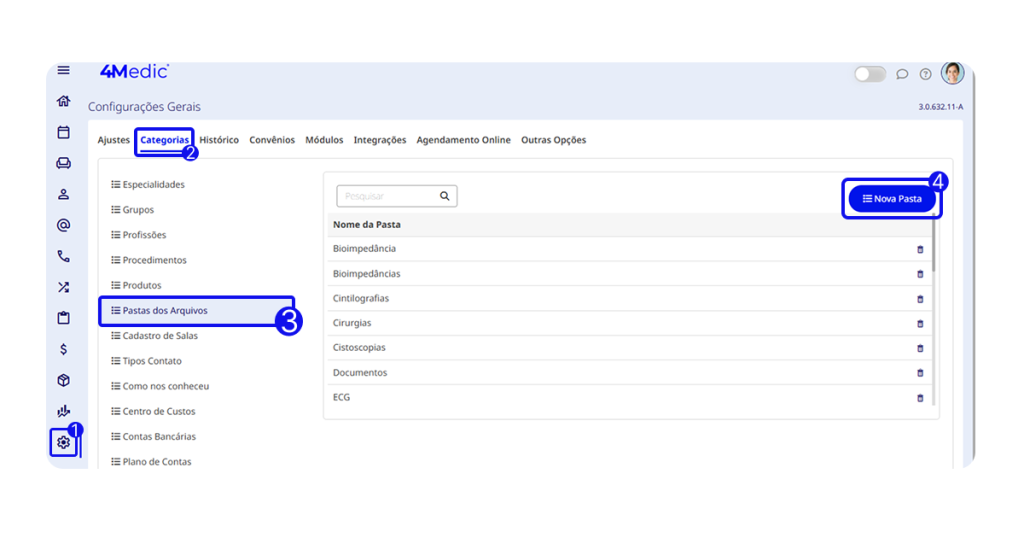Click the chat bubble icon in header
Image resolution: width=1024 pixels, height=538 pixels.
(902, 74)
